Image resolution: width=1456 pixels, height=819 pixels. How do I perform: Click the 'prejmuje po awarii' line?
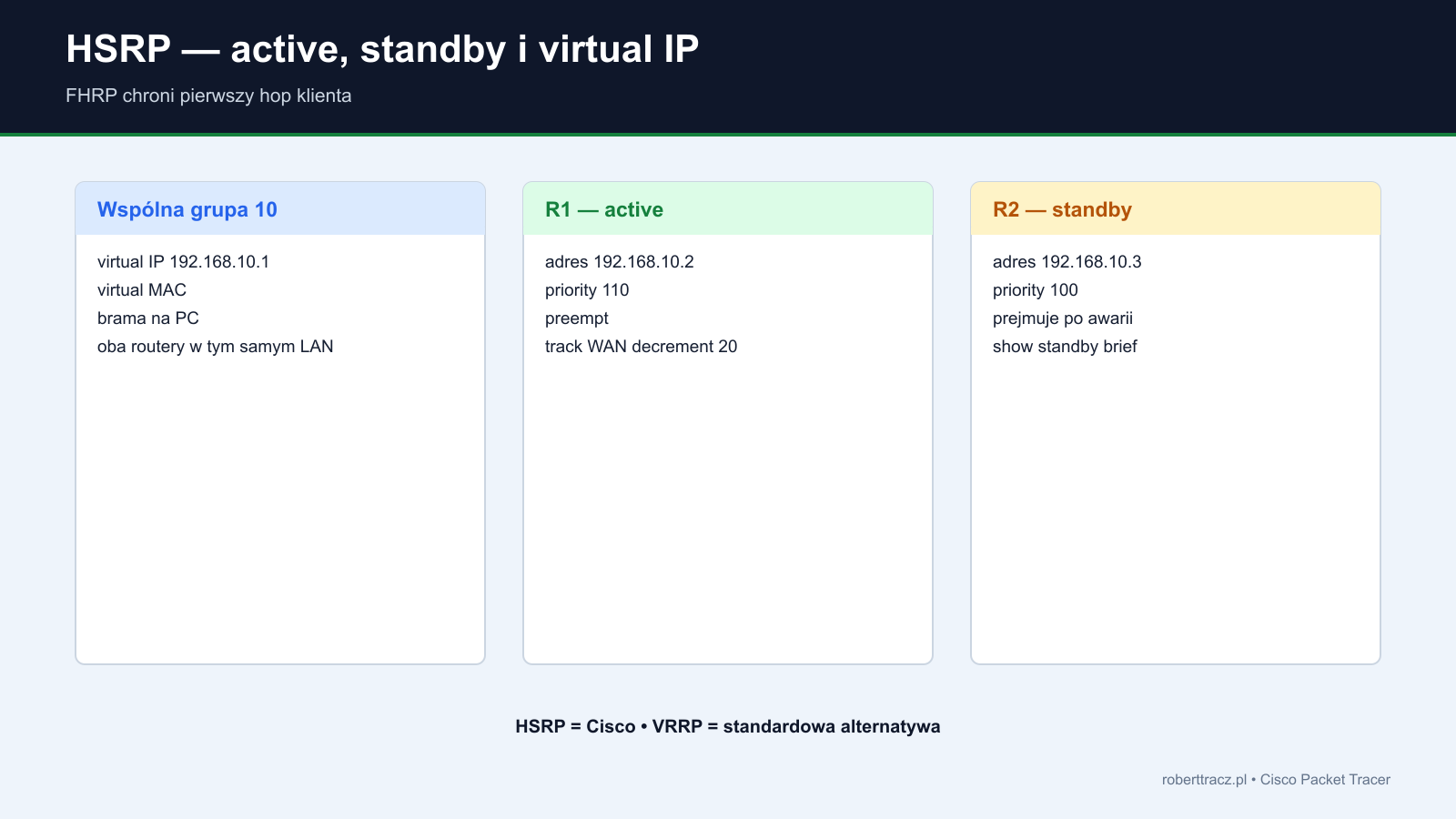click(x=1063, y=318)
